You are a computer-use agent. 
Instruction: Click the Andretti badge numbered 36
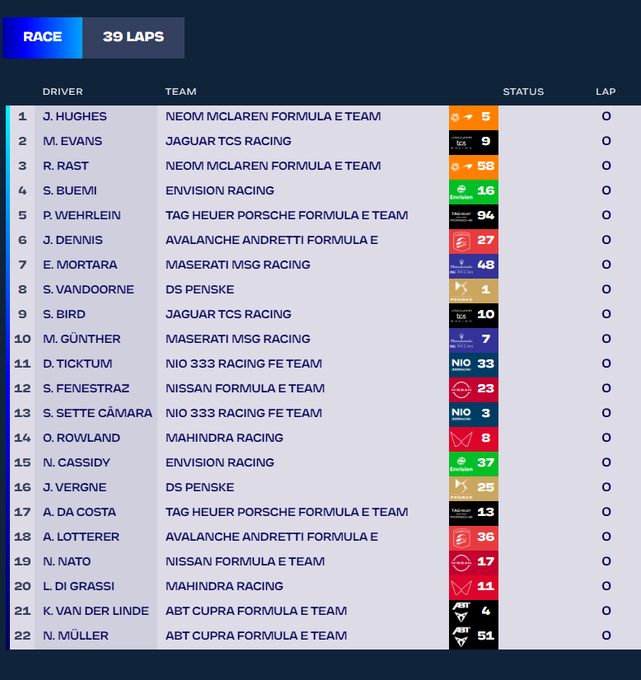[474, 537]
